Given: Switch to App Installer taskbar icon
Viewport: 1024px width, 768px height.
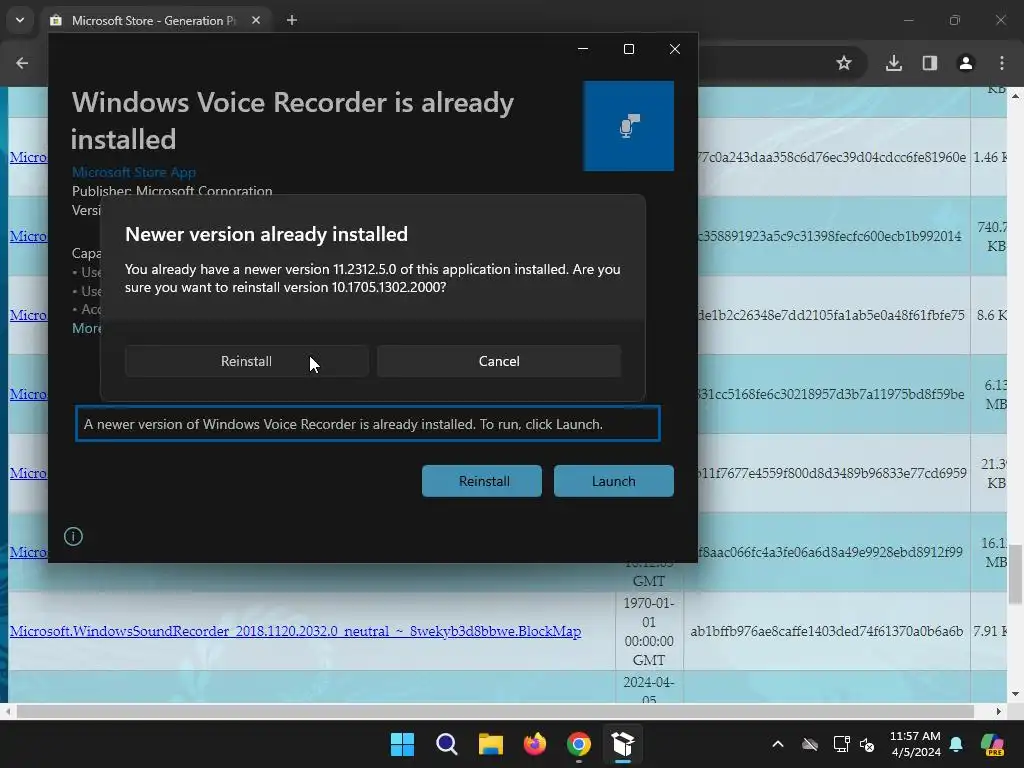Looking at the screenshot, I should (623, 744).
